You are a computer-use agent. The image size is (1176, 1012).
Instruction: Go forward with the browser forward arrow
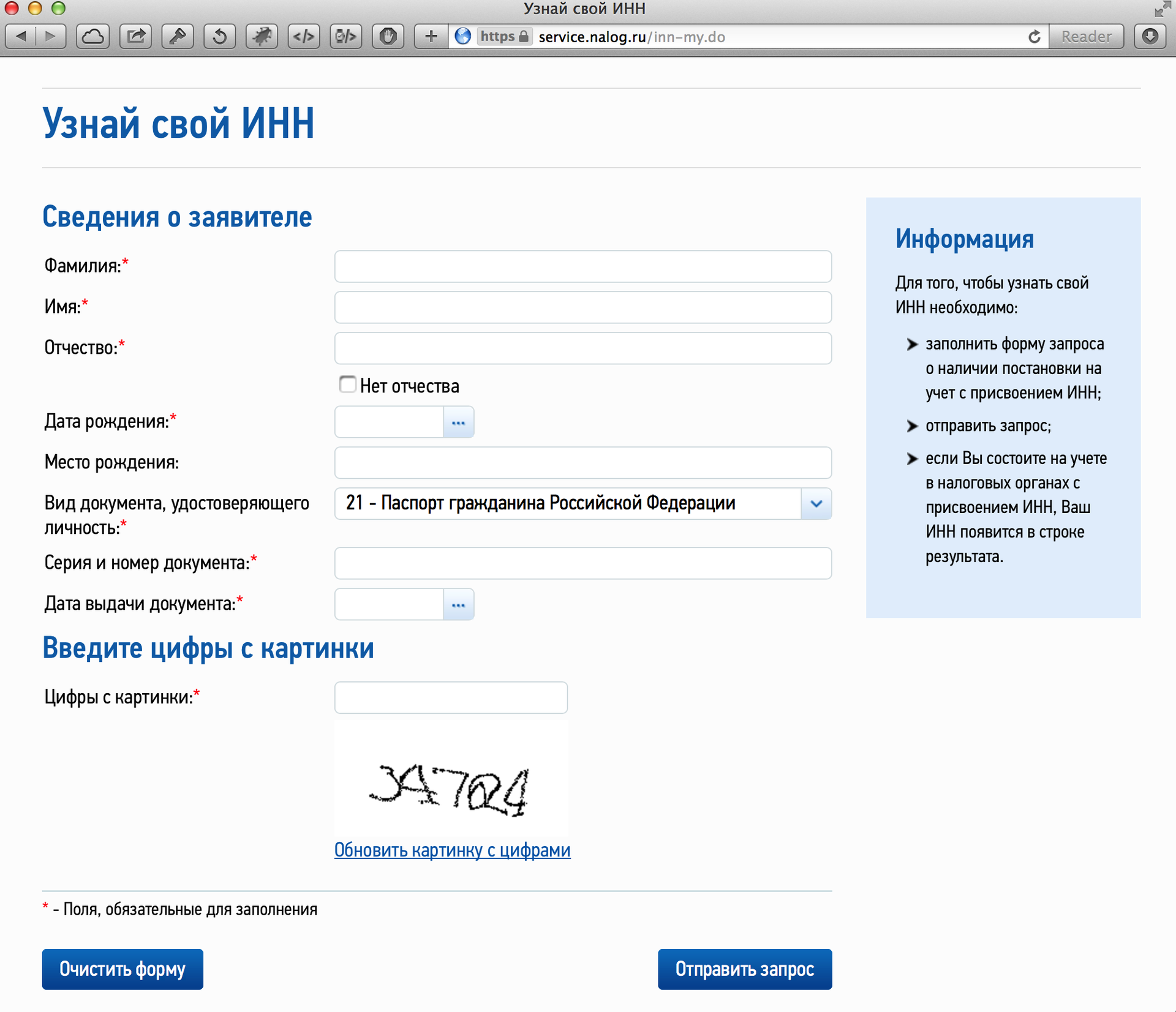pyautogui.click(x=51, y=36)
